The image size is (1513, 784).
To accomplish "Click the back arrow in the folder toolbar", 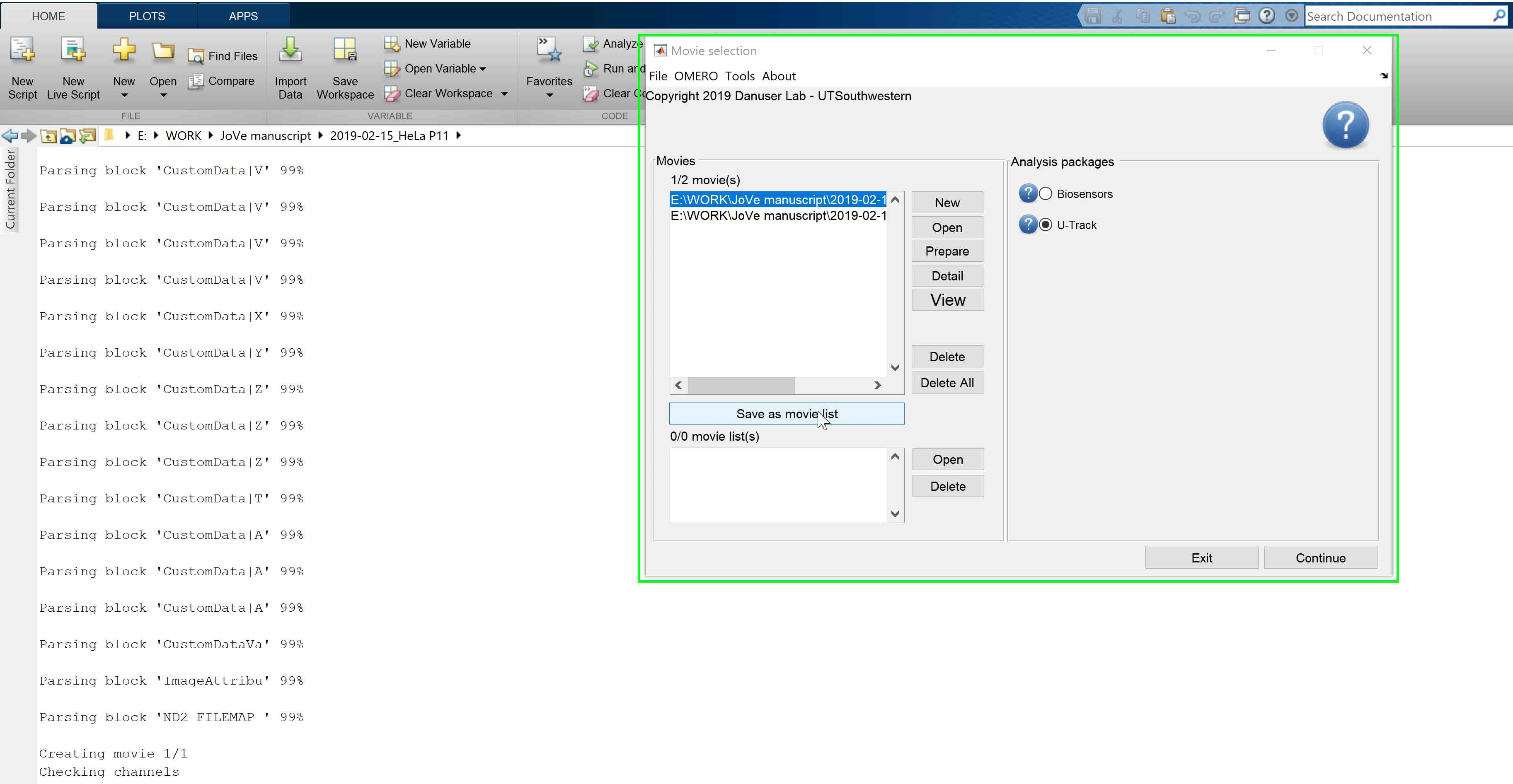I will (x=10, y=136).
